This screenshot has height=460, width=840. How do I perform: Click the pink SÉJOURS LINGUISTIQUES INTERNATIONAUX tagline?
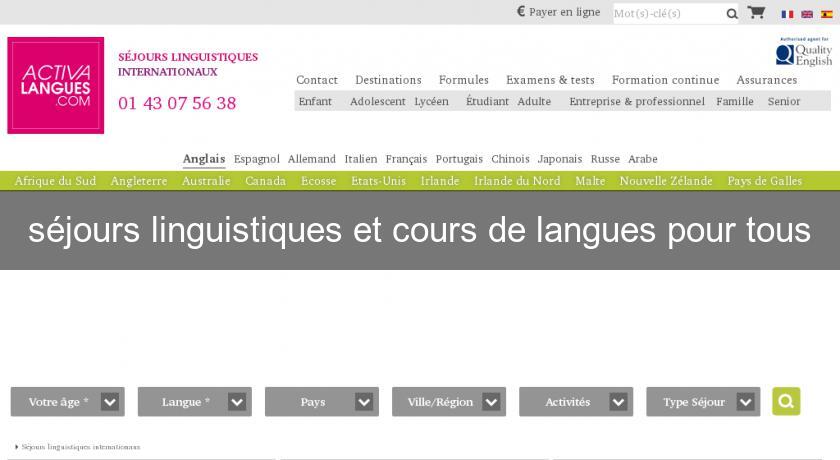pyautogui.click(x=188, y=64)
